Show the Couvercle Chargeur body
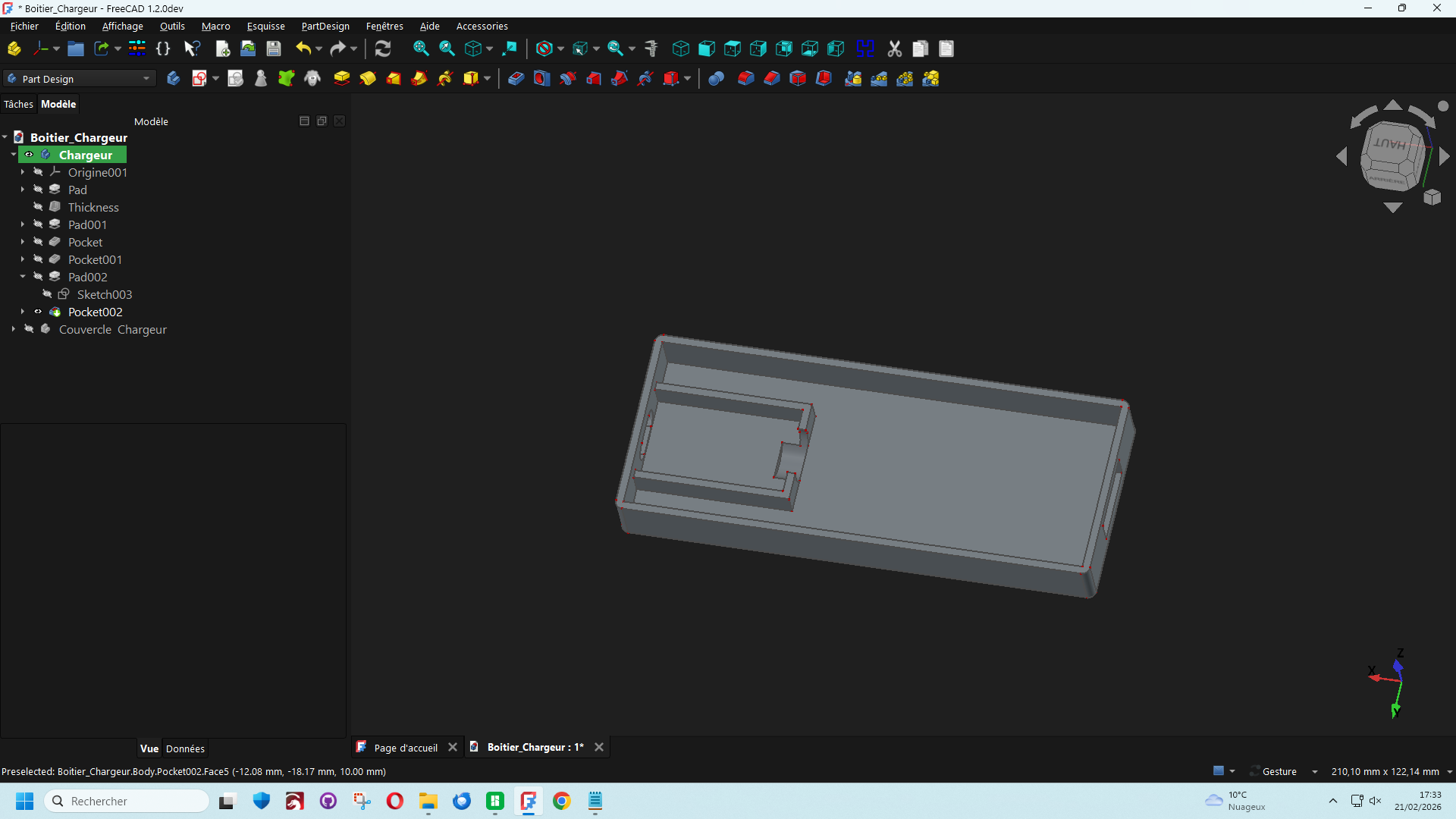Viewport: 1456px width, 819px height. click(29, 329)
